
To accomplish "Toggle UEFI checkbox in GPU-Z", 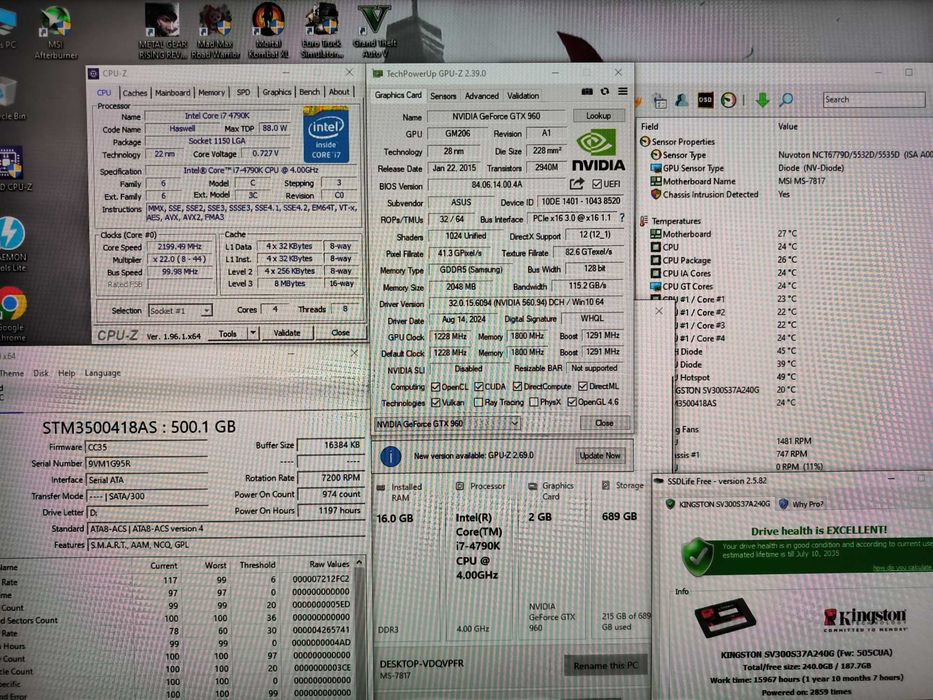I will [597, 184].
